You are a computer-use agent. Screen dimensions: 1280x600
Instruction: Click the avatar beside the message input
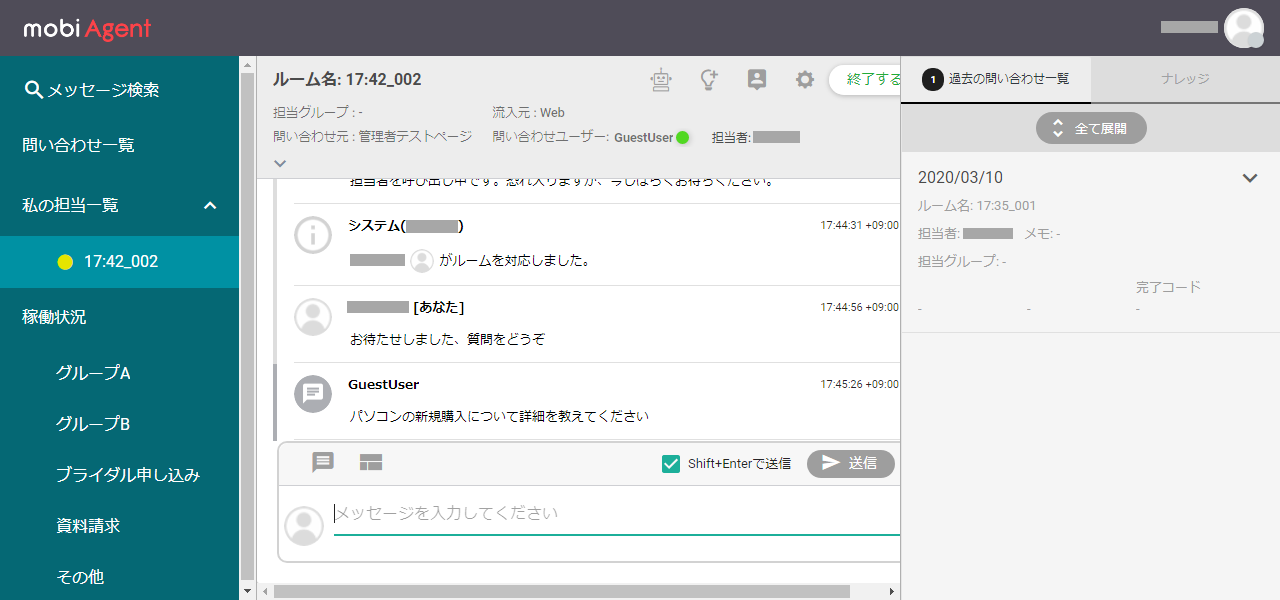tap(304, 526)
